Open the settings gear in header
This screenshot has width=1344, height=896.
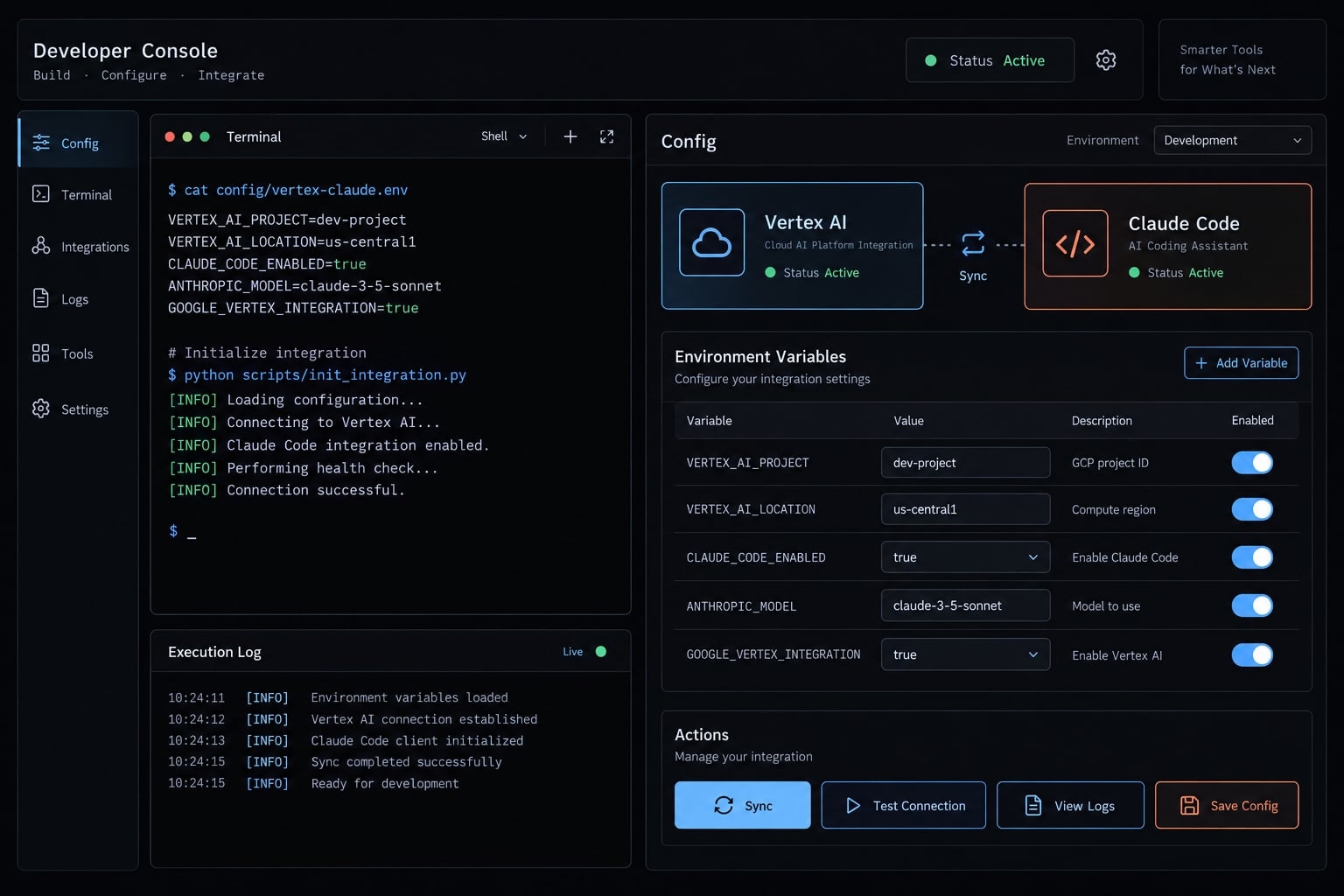click(1106, 59)
